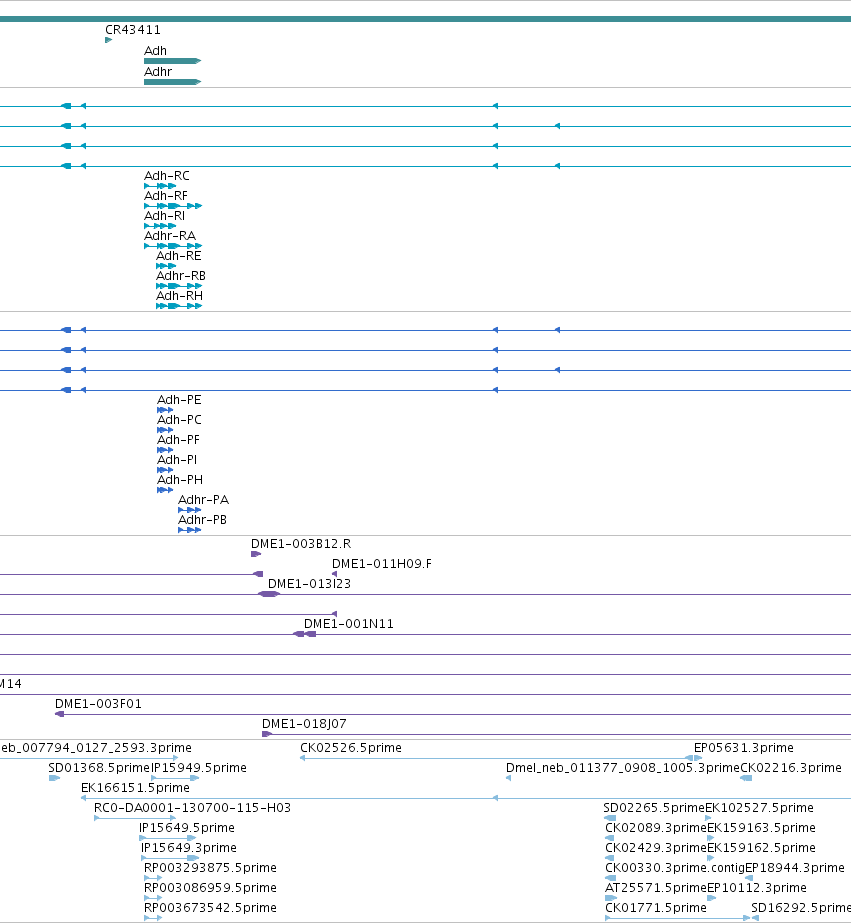Select the Dmel_neb_011377_0908_1005.3prime feature
Screen dimensions: 851x923
coord(508,778)
